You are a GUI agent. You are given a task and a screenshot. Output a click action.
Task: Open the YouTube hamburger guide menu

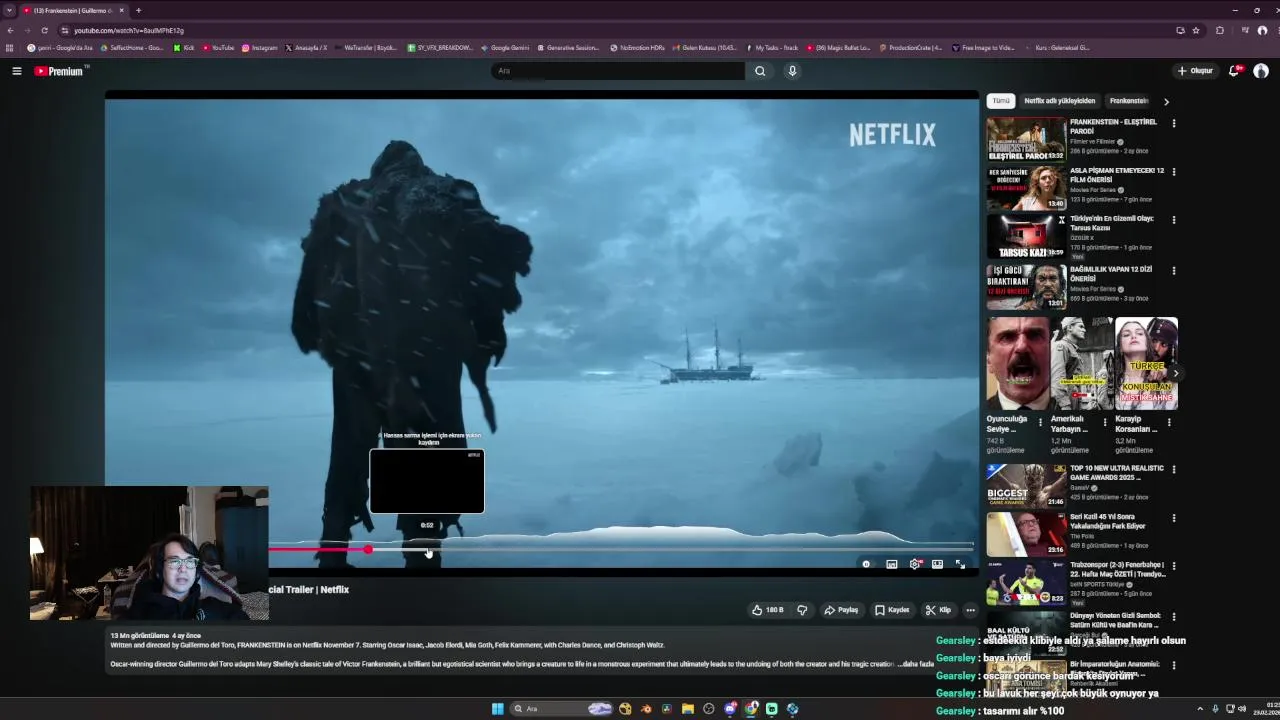click(x=16, y=71)
